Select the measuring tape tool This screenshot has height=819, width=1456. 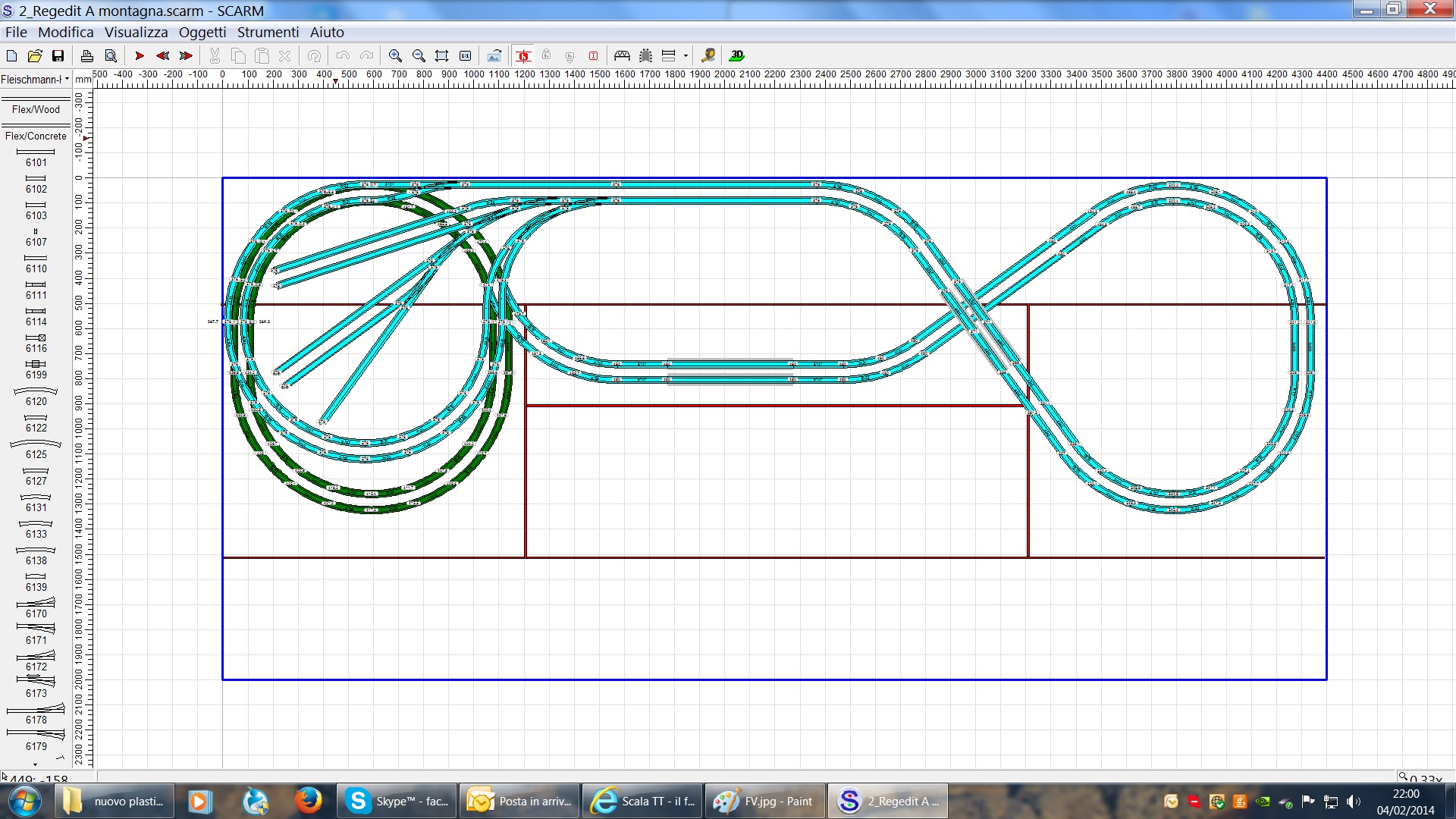[708, 56]
